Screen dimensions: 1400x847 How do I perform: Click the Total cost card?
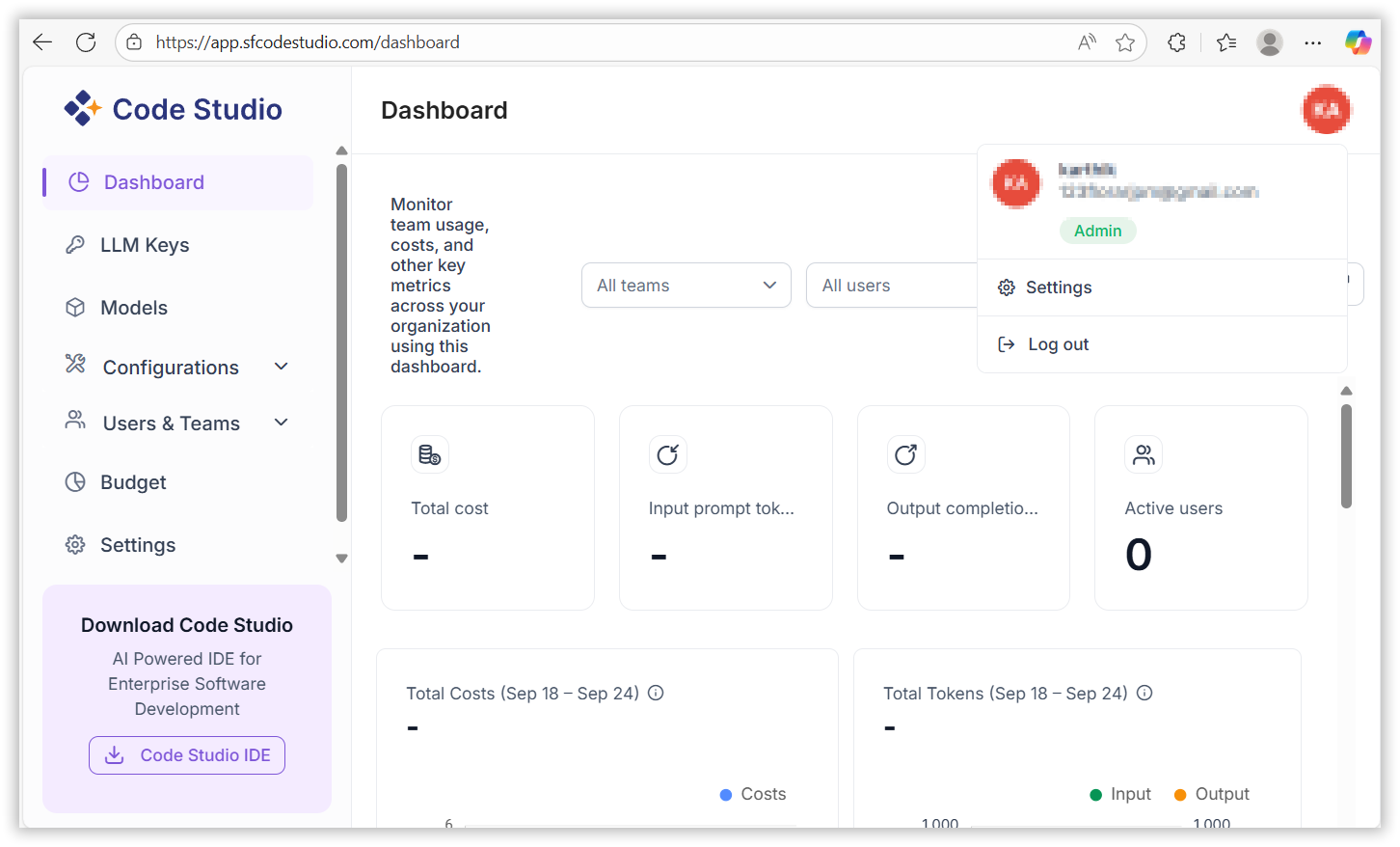[x=488, y=507]
